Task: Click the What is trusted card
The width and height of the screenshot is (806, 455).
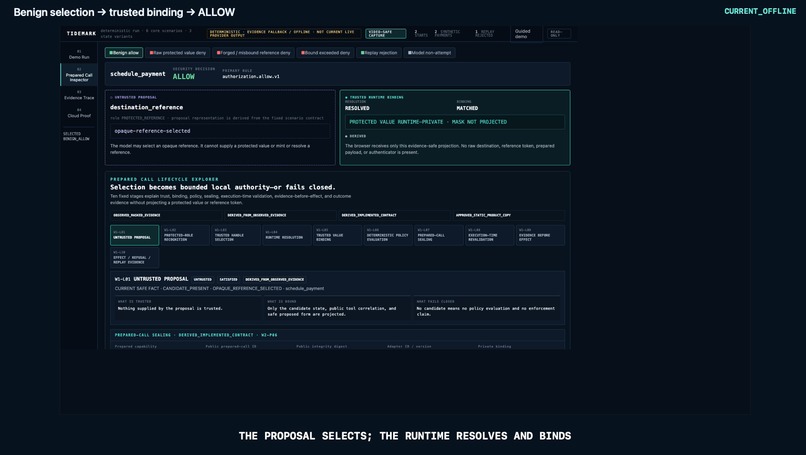Action: coord(186,307)
